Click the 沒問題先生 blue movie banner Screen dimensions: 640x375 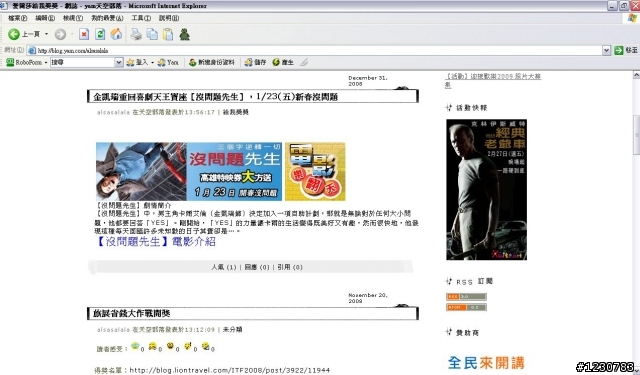[189, 171]
